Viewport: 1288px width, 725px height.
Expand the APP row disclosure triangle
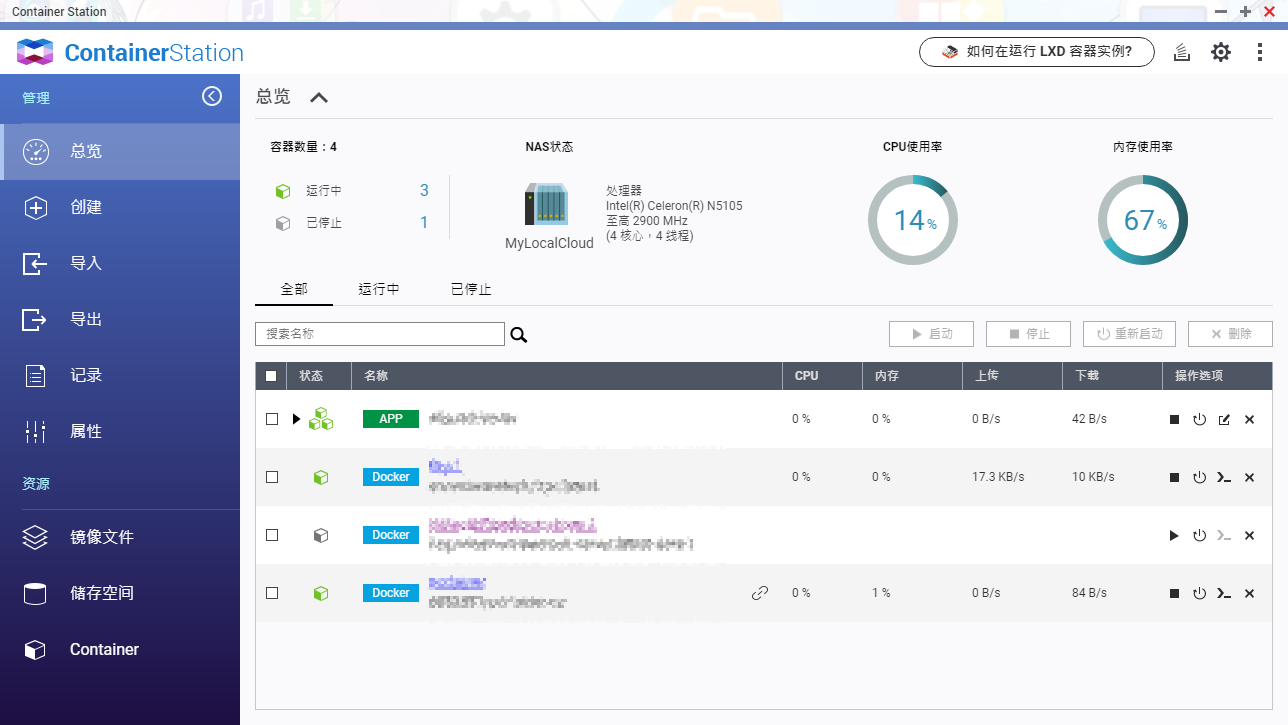point(296,419)
